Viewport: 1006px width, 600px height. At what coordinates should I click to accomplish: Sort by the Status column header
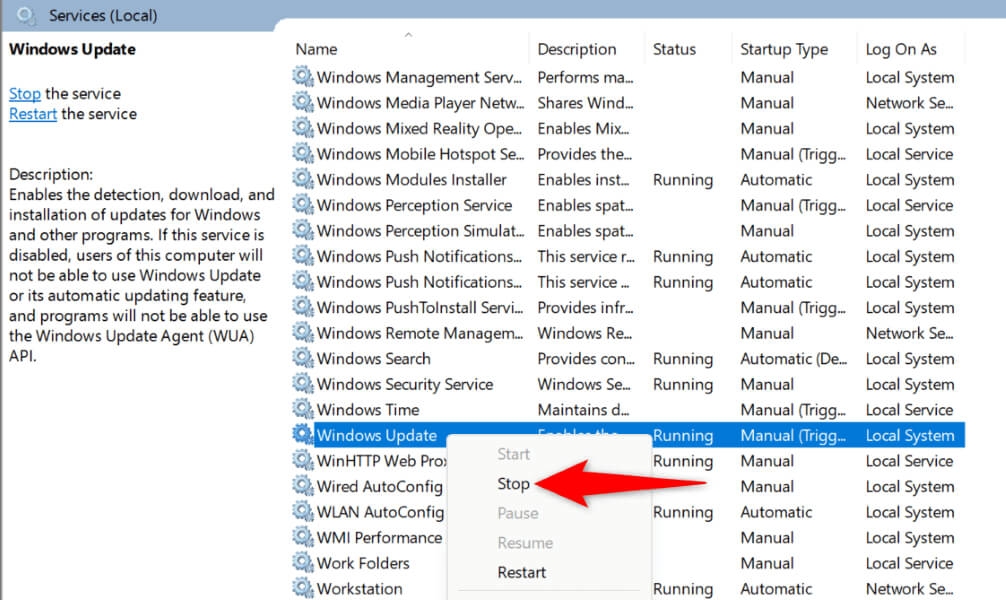[674, 49]
